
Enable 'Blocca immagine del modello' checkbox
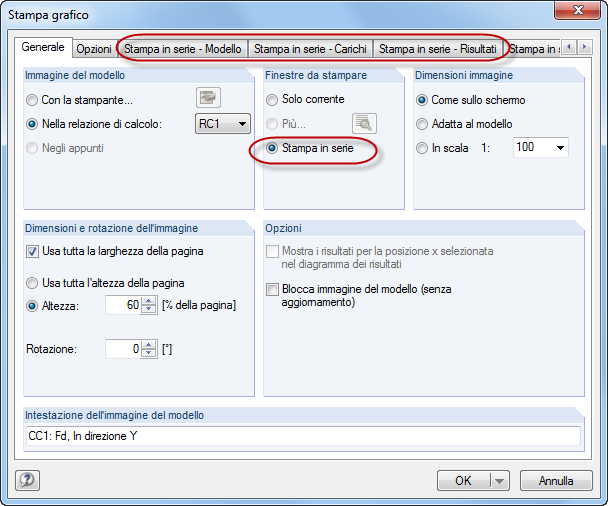[359, 295]
